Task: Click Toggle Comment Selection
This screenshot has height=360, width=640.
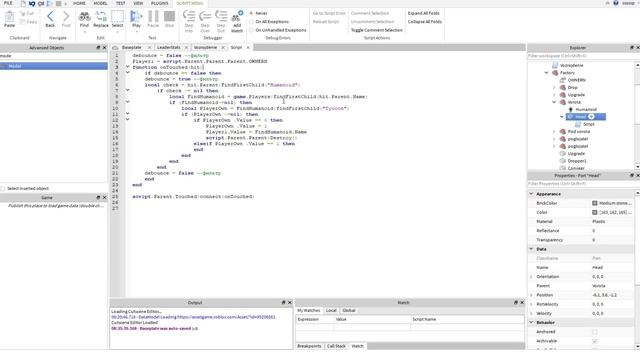Action: pos(377,30)
